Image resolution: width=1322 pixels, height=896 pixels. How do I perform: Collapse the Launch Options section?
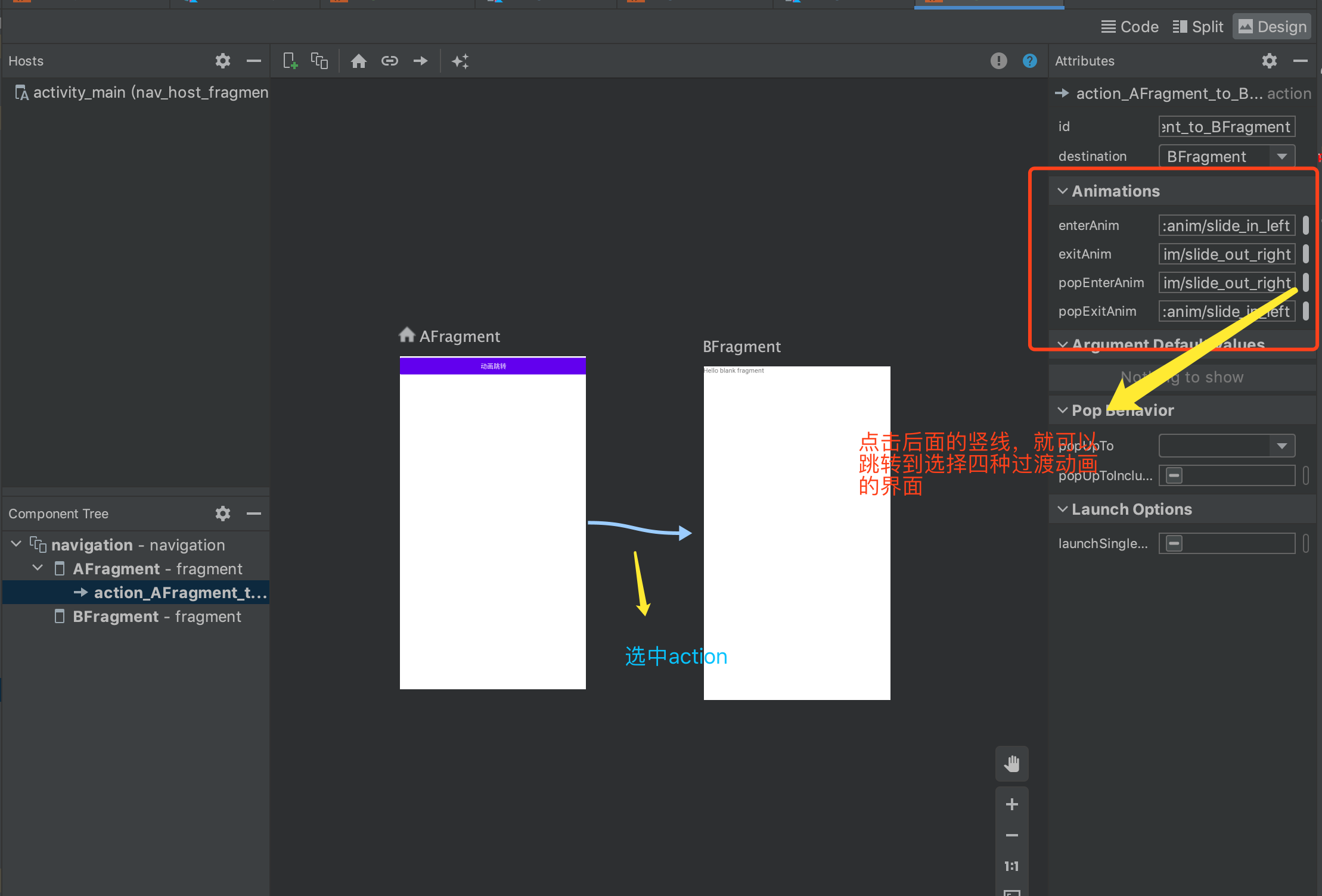(x=1062, y=509)
